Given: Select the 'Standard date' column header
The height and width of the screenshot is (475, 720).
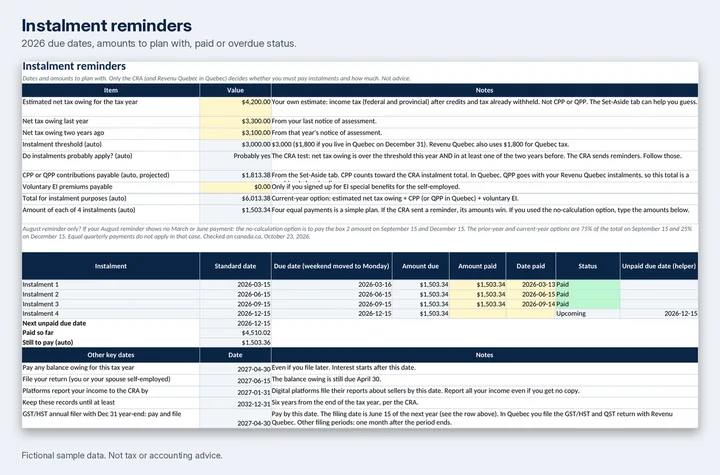Looking at the screenshot, I should pos(236,266).
